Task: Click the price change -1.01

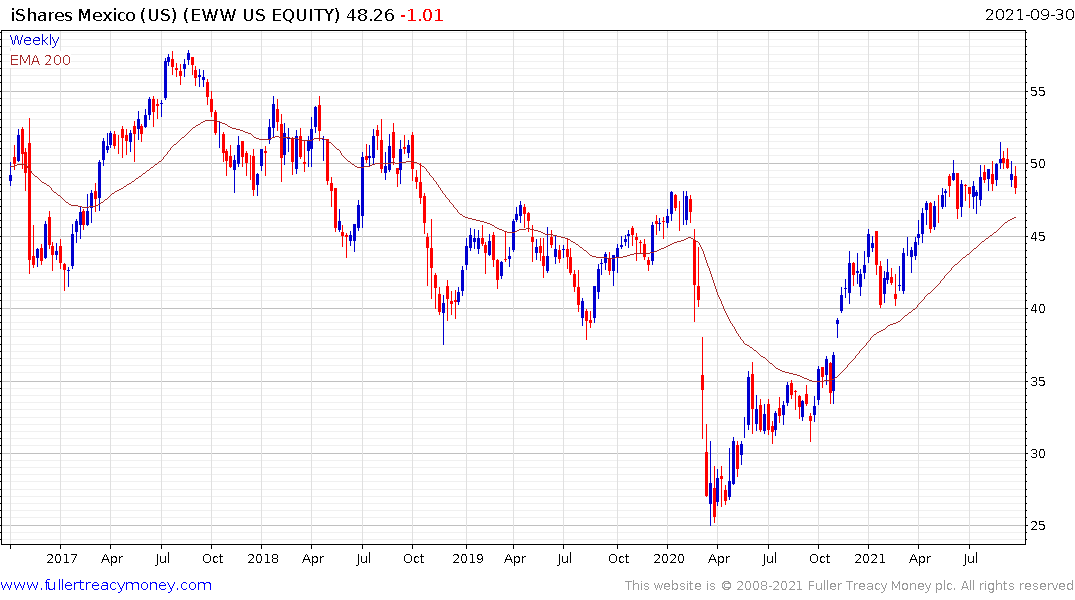Action: (x=422, y=15)
